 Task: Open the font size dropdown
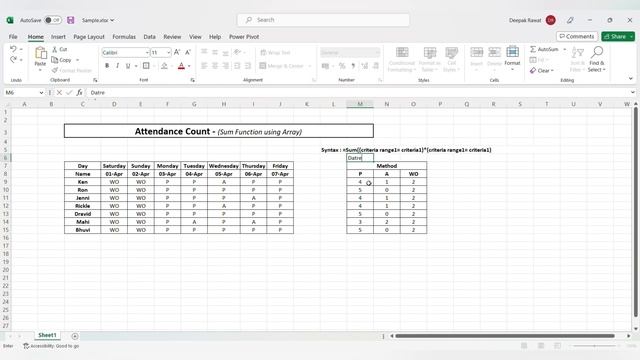(168, 53)
